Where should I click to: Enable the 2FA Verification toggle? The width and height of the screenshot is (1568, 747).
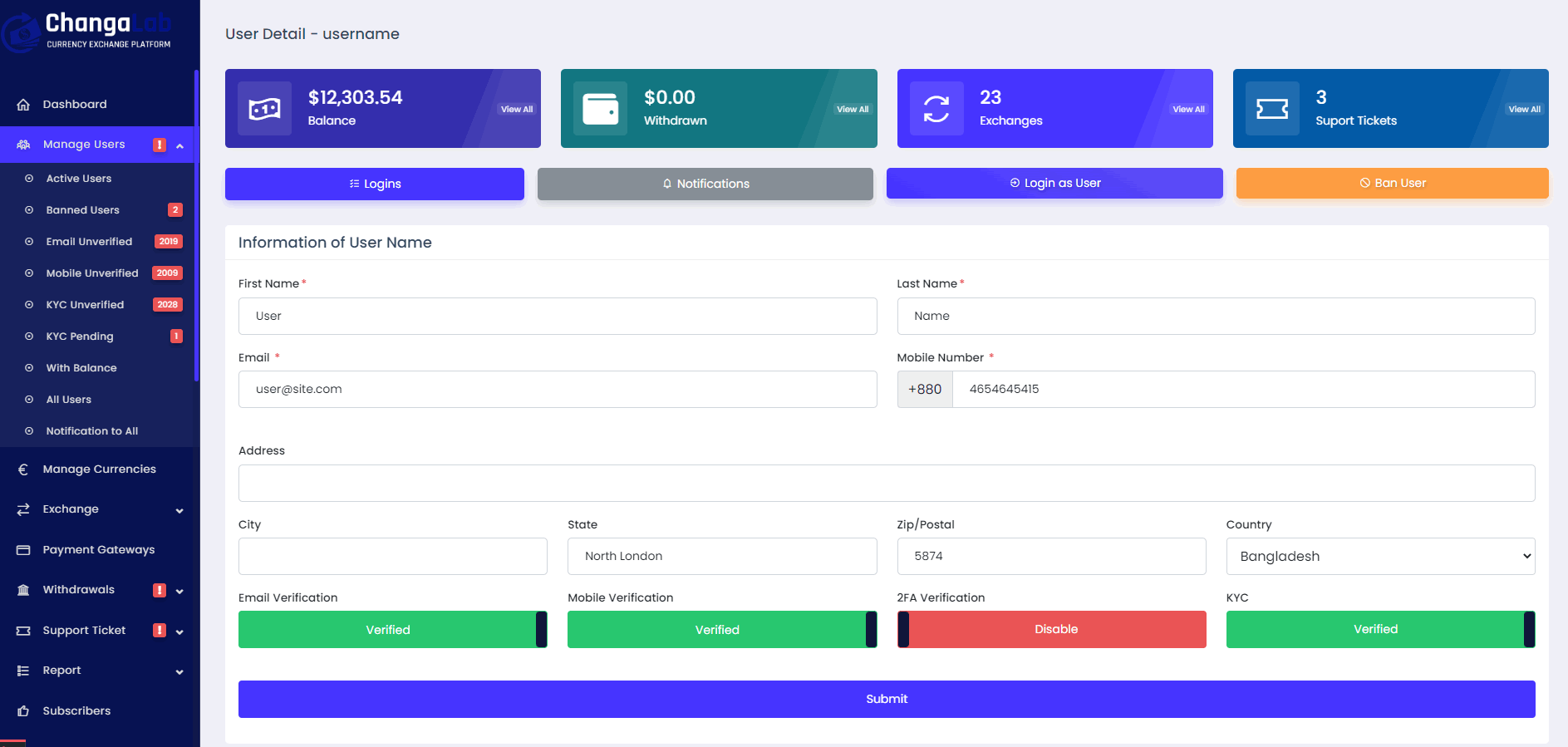click(x=1051, y=630)
